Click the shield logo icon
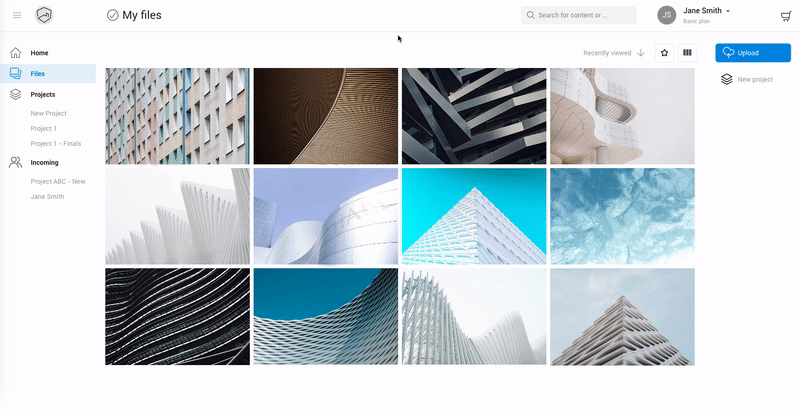800x409 pixels. [44, 15]
